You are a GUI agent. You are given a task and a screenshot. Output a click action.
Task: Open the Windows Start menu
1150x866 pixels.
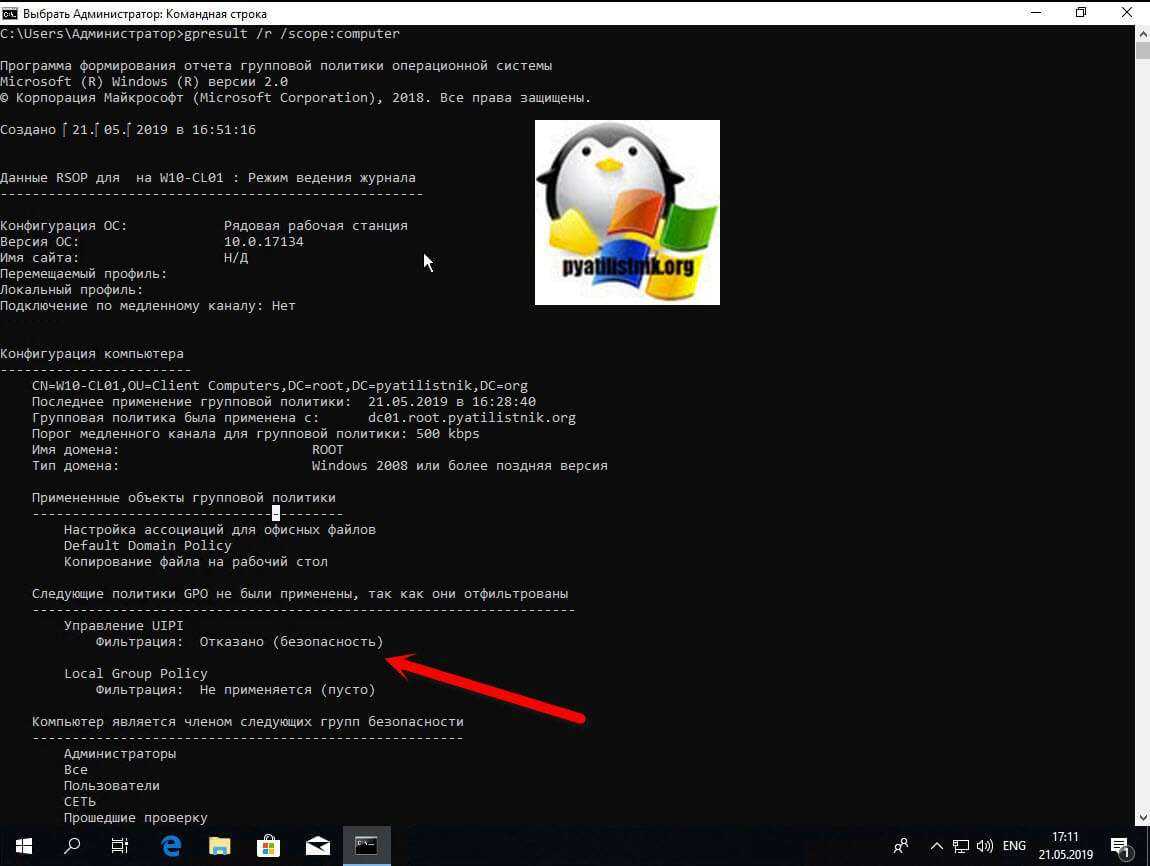pyautogui.click(x=23, y=845)
